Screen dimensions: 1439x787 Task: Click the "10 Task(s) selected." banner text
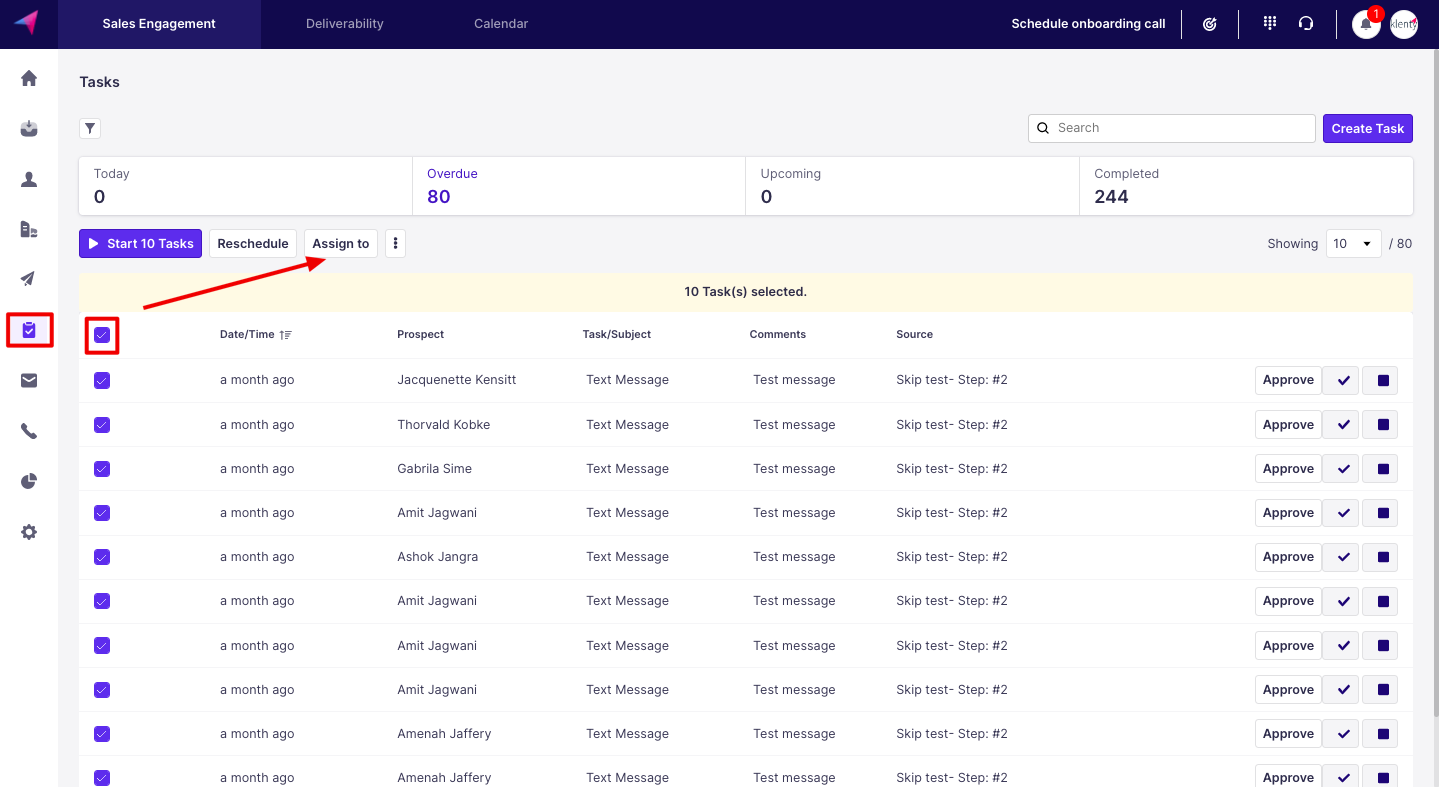[x=746, y=292]
